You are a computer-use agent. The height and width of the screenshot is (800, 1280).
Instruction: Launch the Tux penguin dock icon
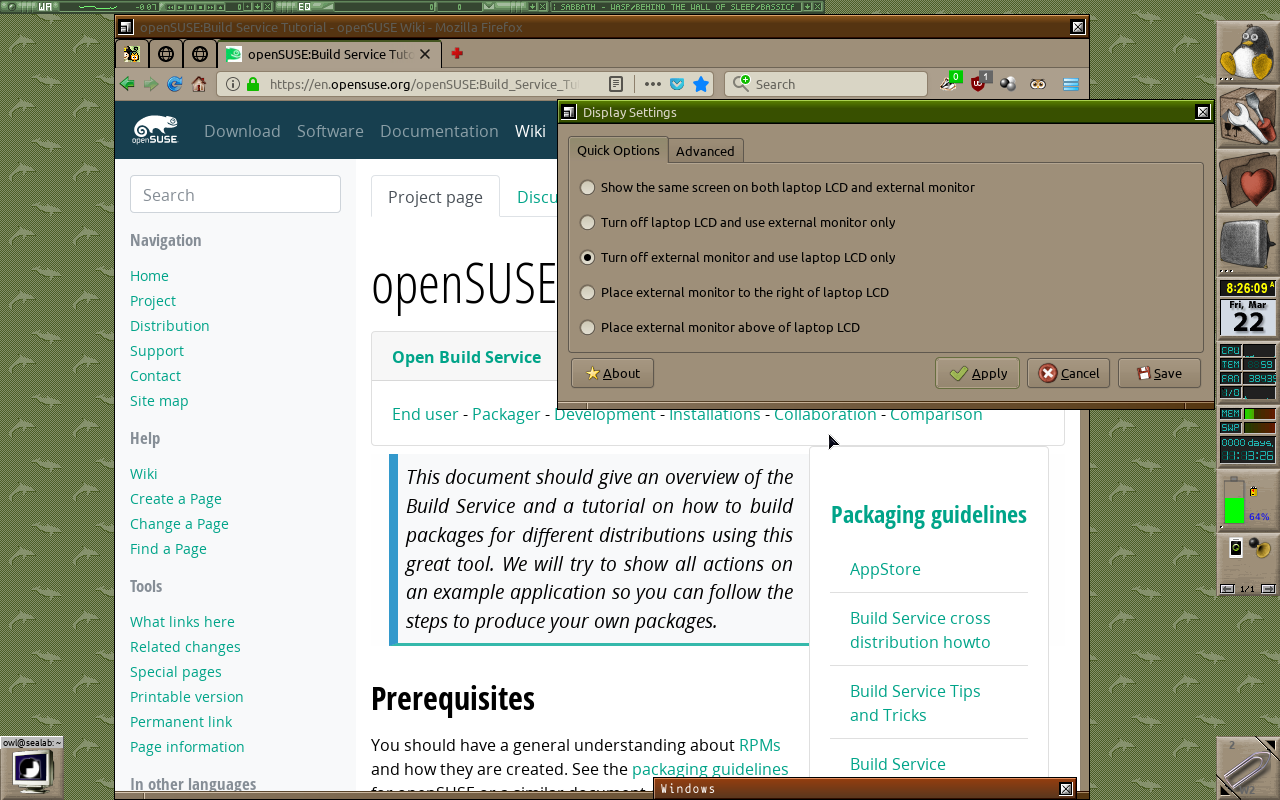(x=1247, y=52)
